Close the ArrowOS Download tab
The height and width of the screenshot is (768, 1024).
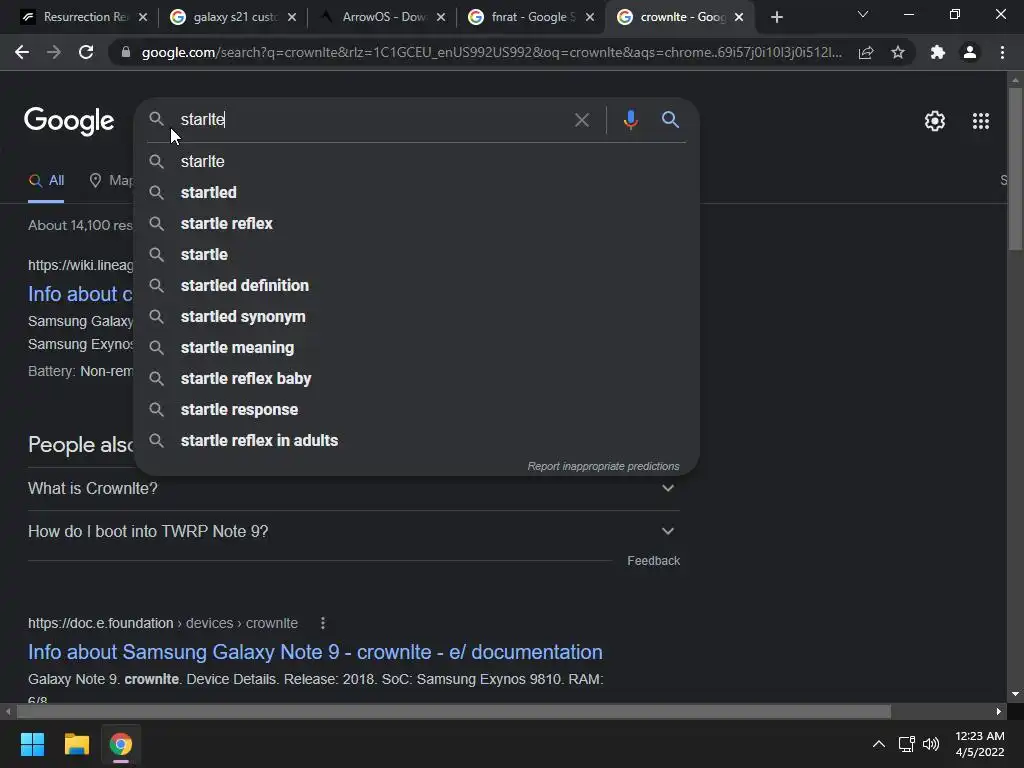441,17
